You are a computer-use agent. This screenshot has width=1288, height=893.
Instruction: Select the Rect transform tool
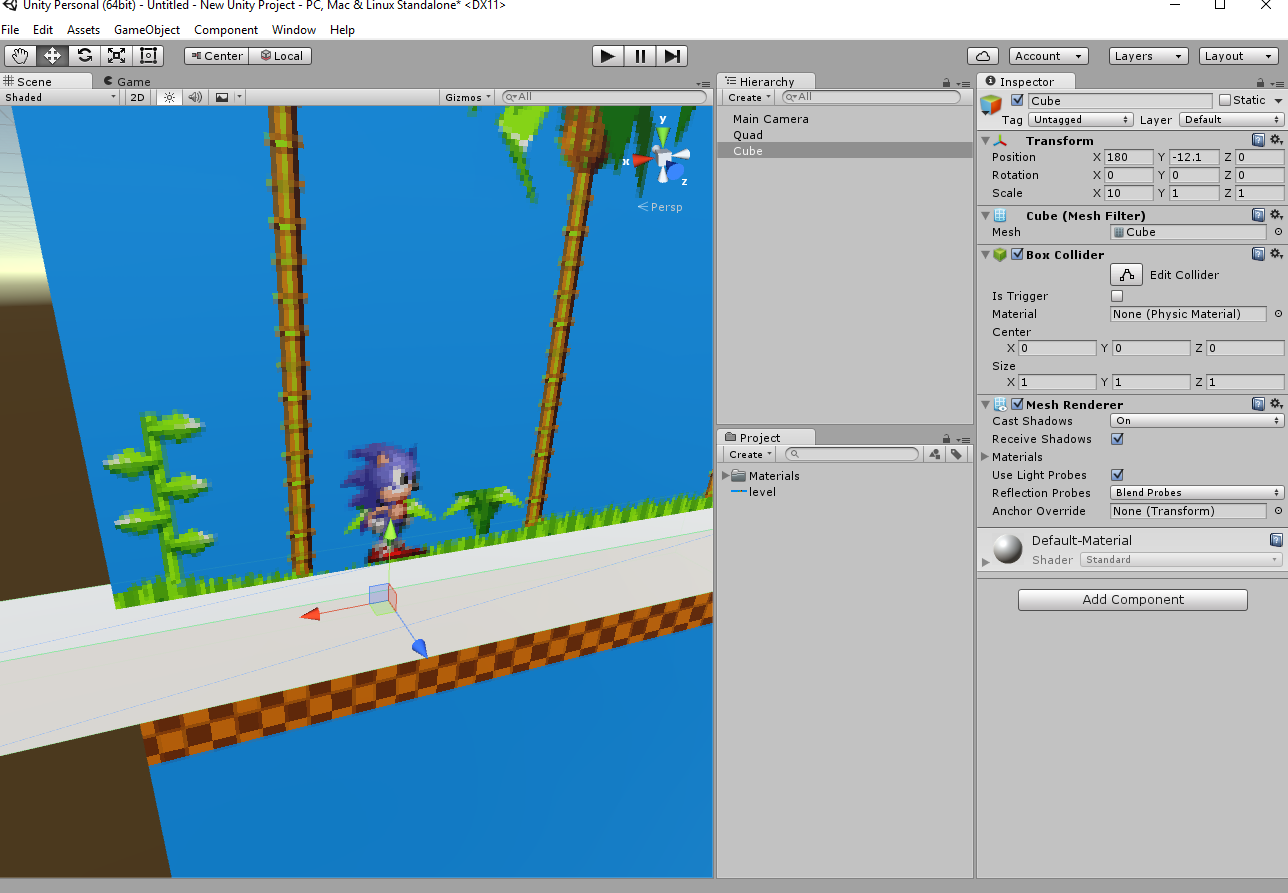[148, 56]
